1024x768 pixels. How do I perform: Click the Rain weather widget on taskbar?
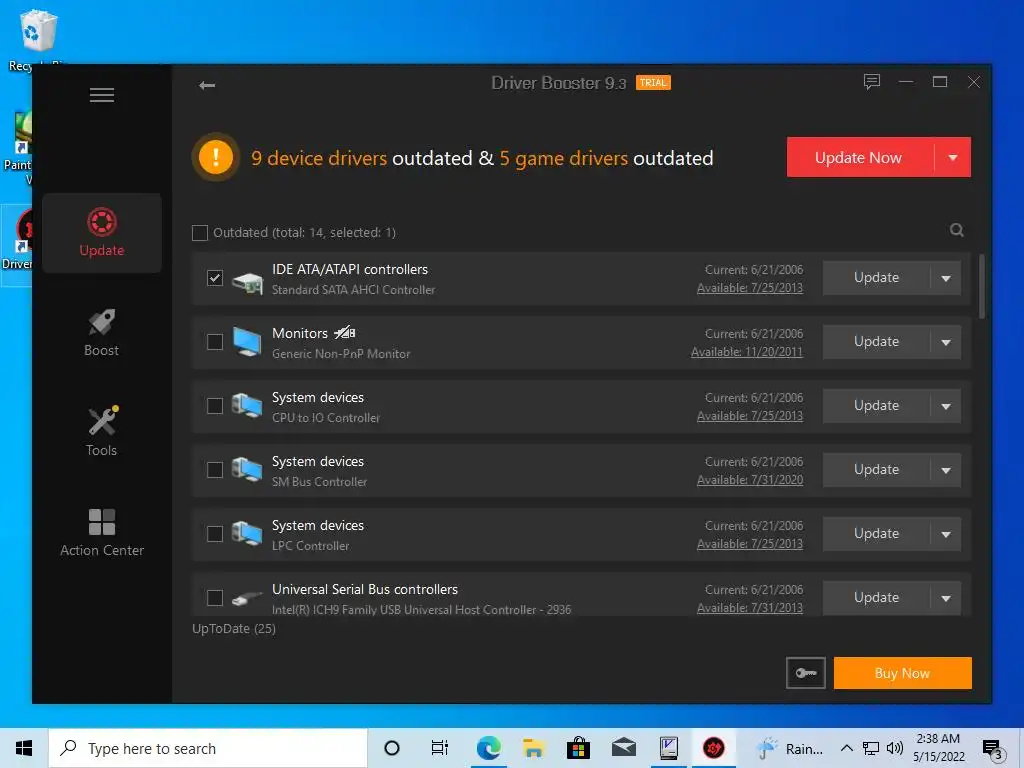point(791,748)
